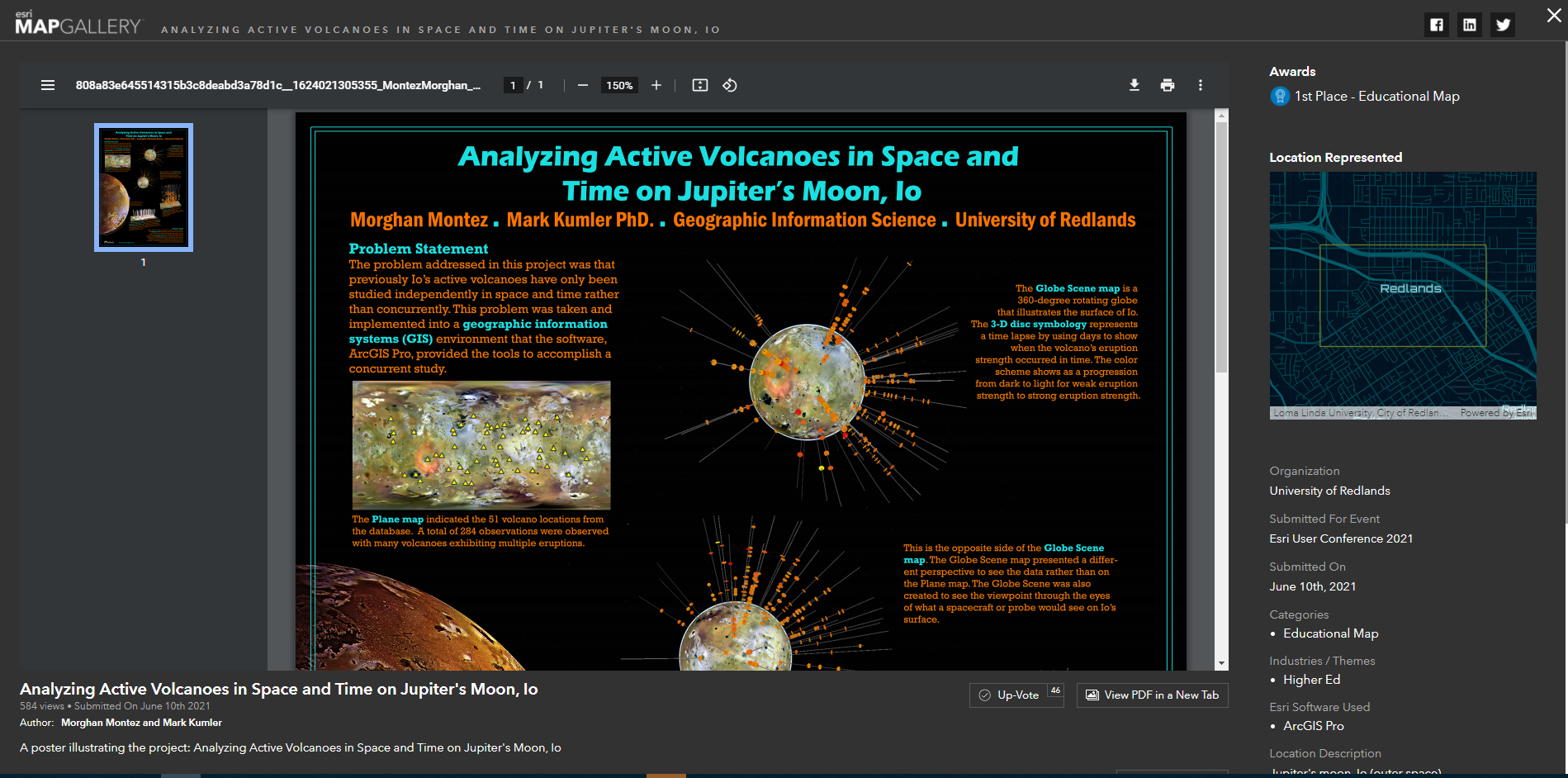This screenshot has width=1568, height=778.
Task: Click the Redlands location map
Action: 1402,295
